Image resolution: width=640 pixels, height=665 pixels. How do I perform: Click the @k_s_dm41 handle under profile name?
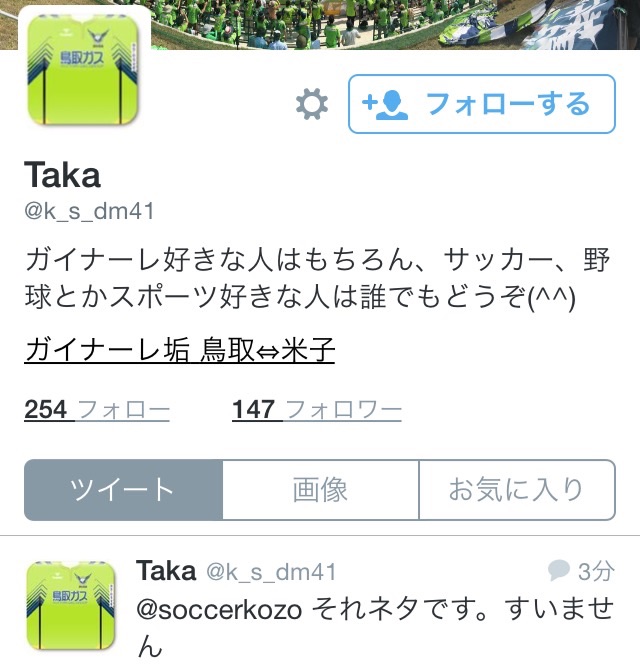point(89,211)
